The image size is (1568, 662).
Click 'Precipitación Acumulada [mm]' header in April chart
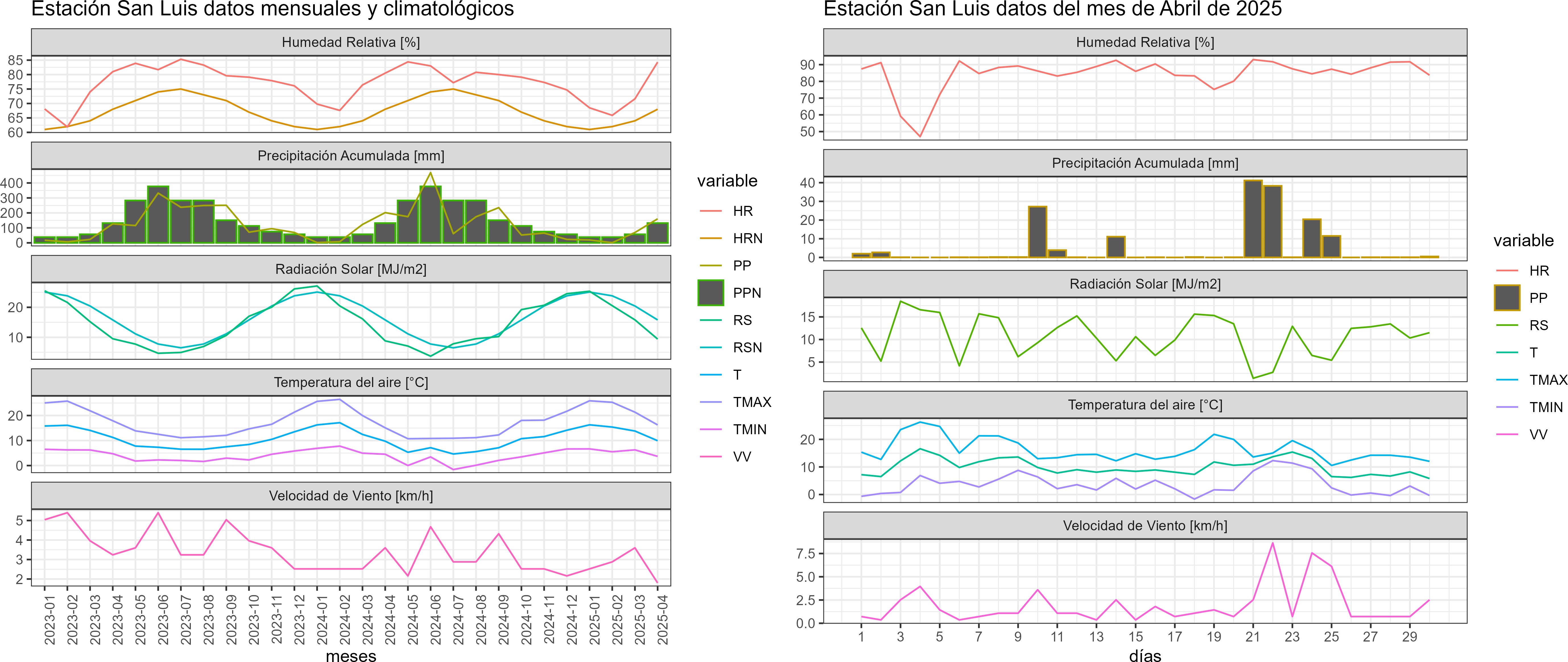1145,163
